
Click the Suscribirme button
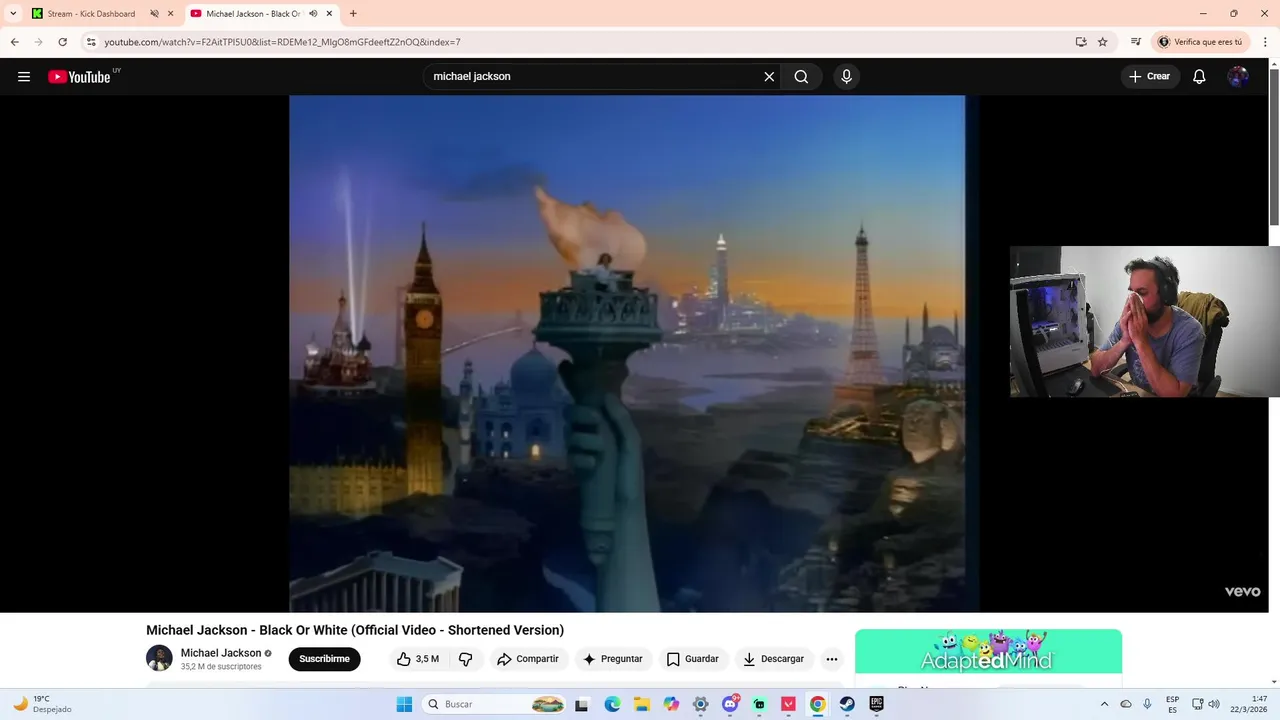pos(325,659)
